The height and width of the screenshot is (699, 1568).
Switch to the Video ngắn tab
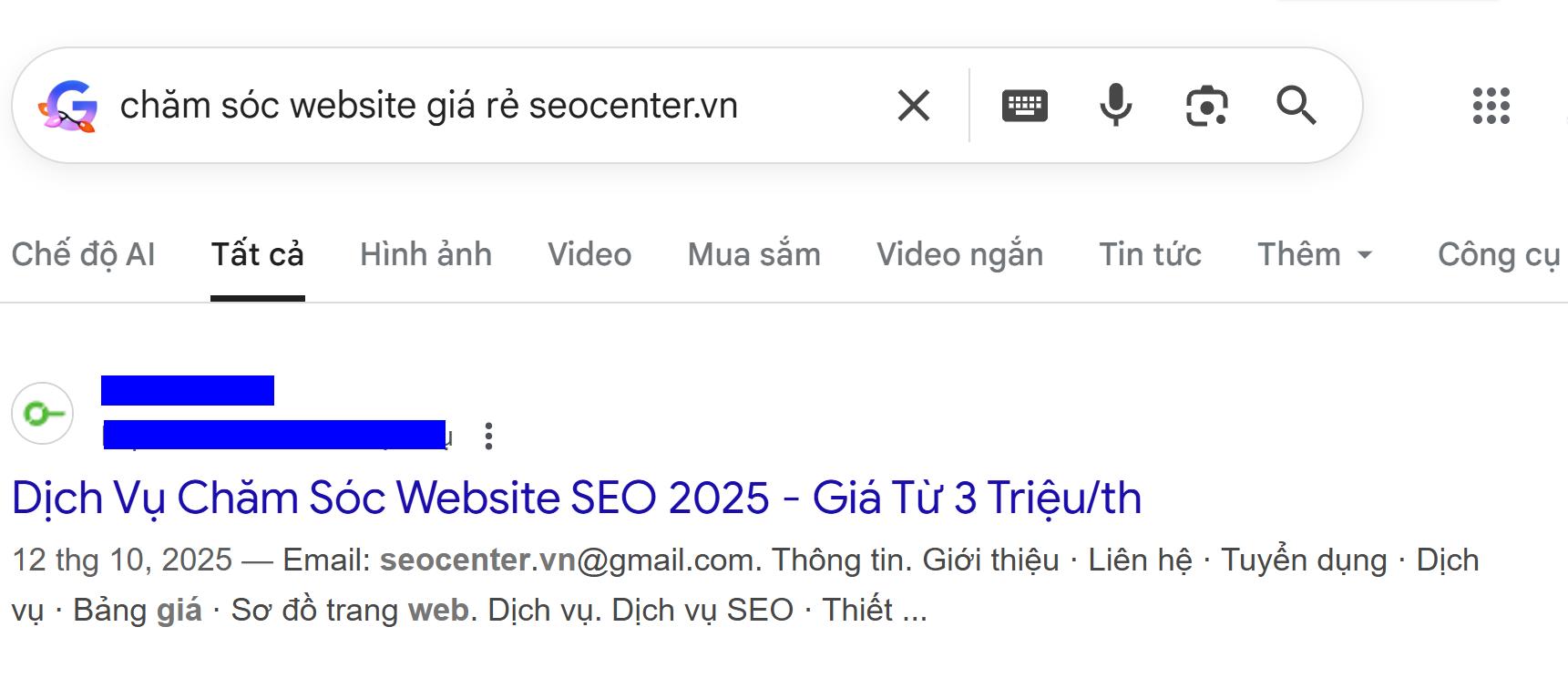[x=960, y=255]
